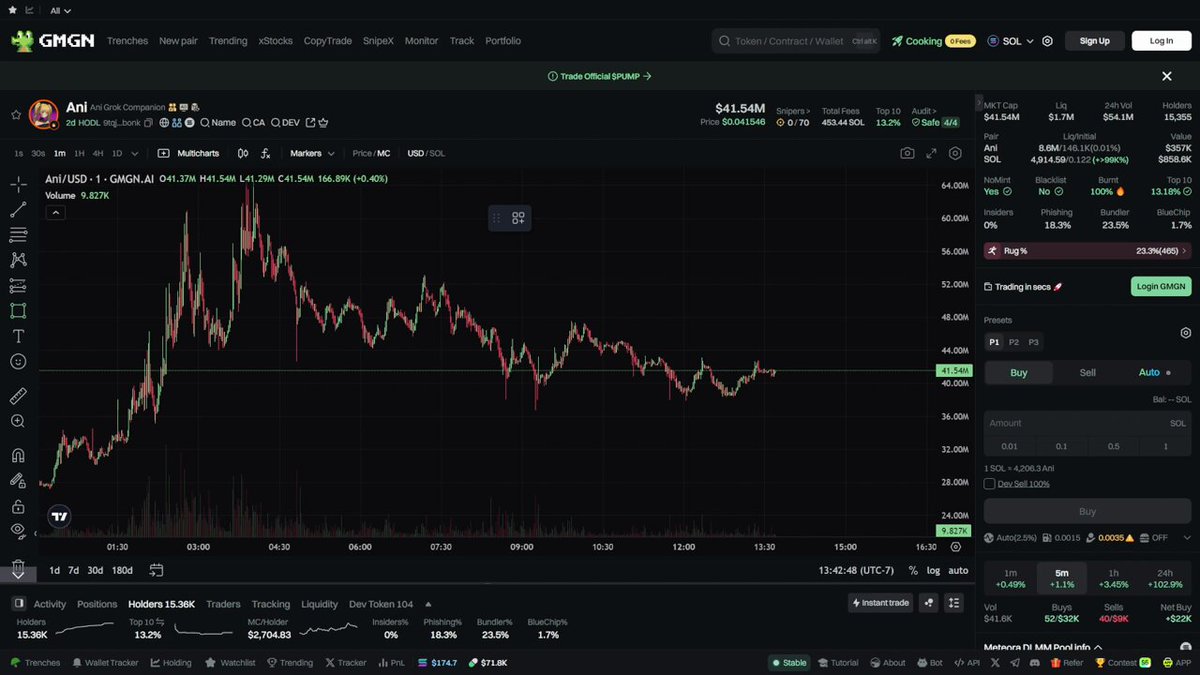This screenshot has height=675, width=1200.
Task: Toggle USD / SOL denomination
Action: coord(426,153)
